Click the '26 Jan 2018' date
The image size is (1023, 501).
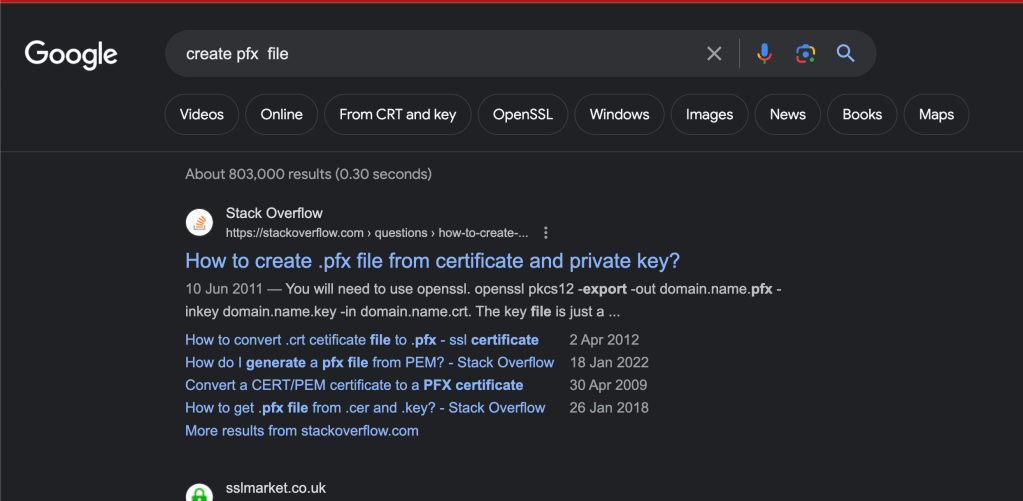609,408
